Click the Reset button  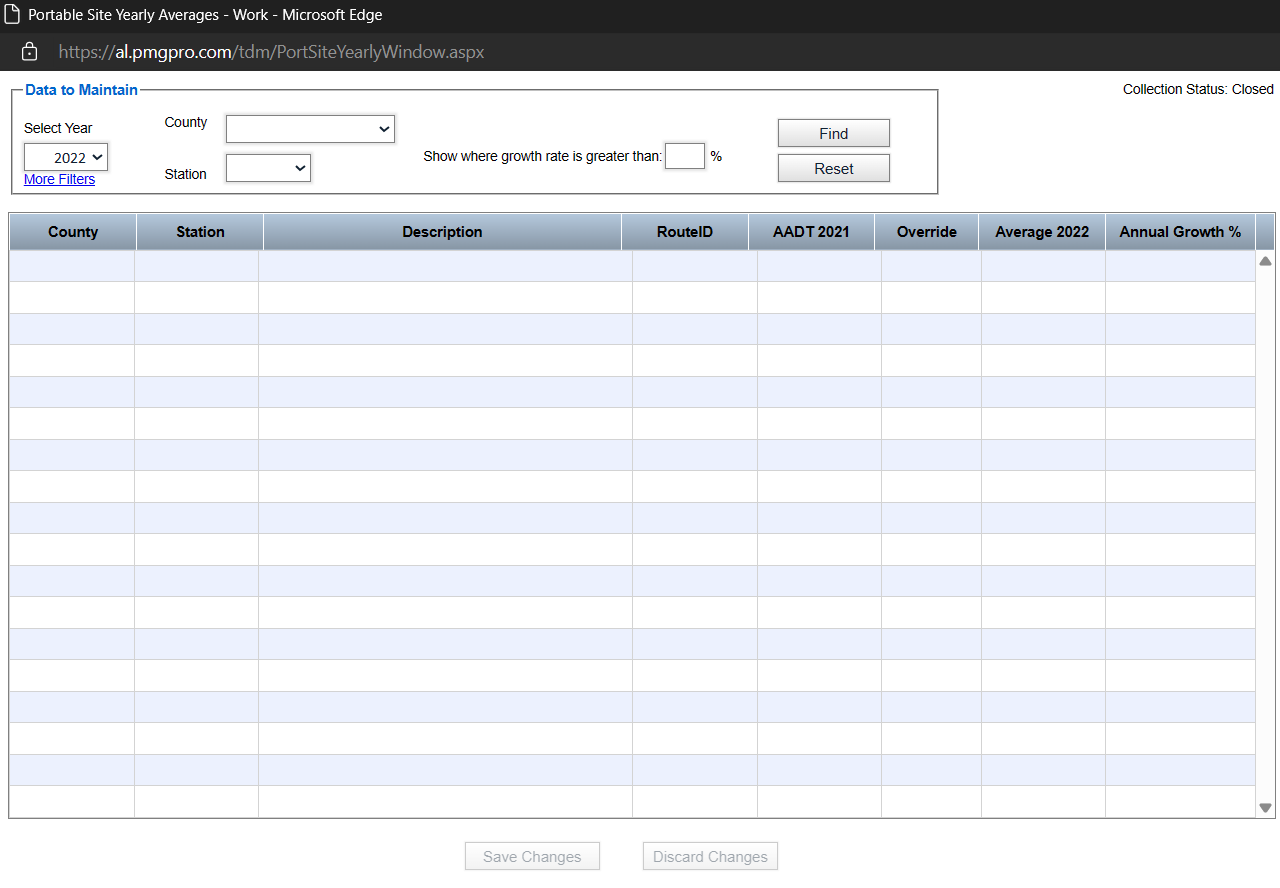click(834, 168)
